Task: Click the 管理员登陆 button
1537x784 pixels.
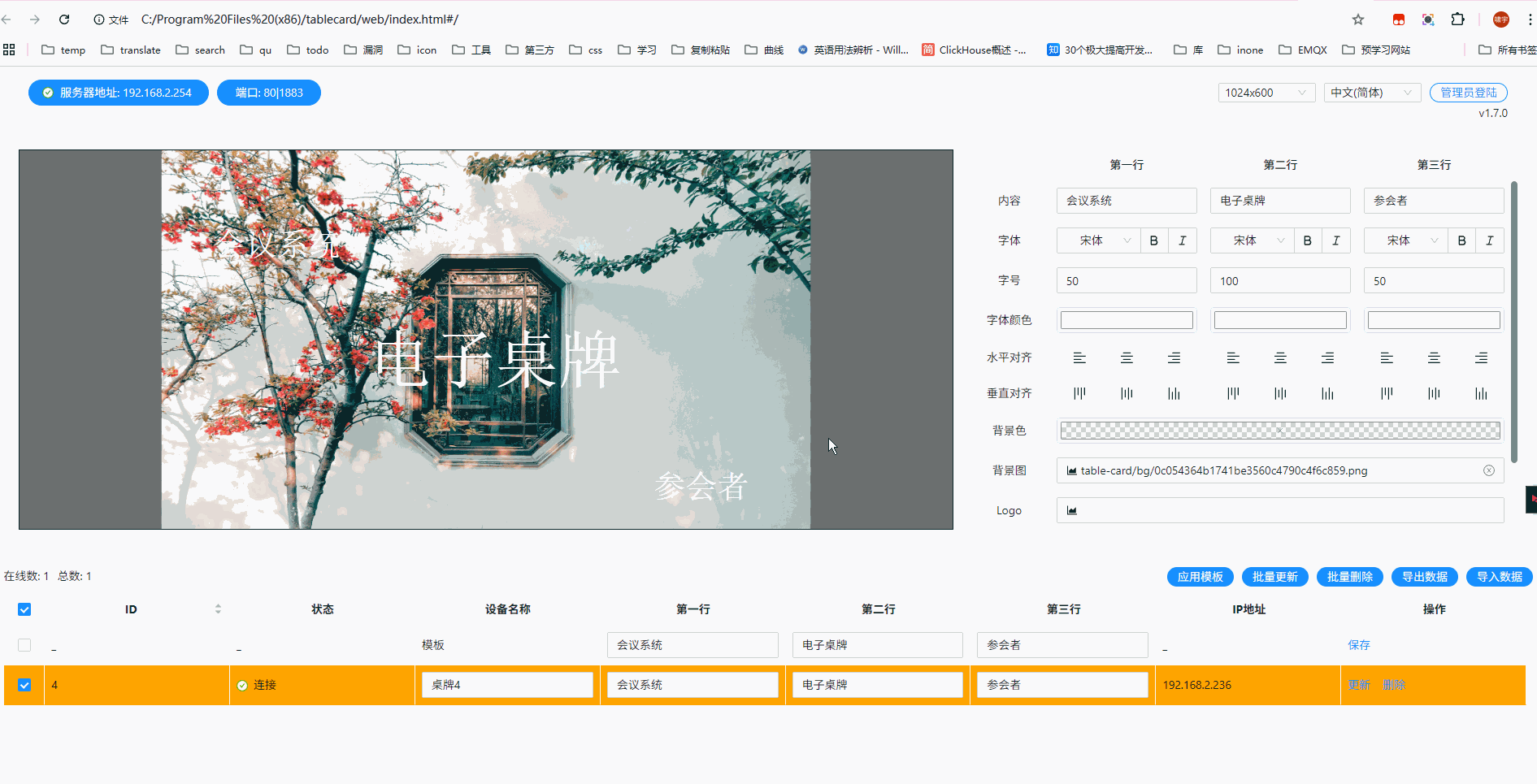Action: tap(1468, 93)
